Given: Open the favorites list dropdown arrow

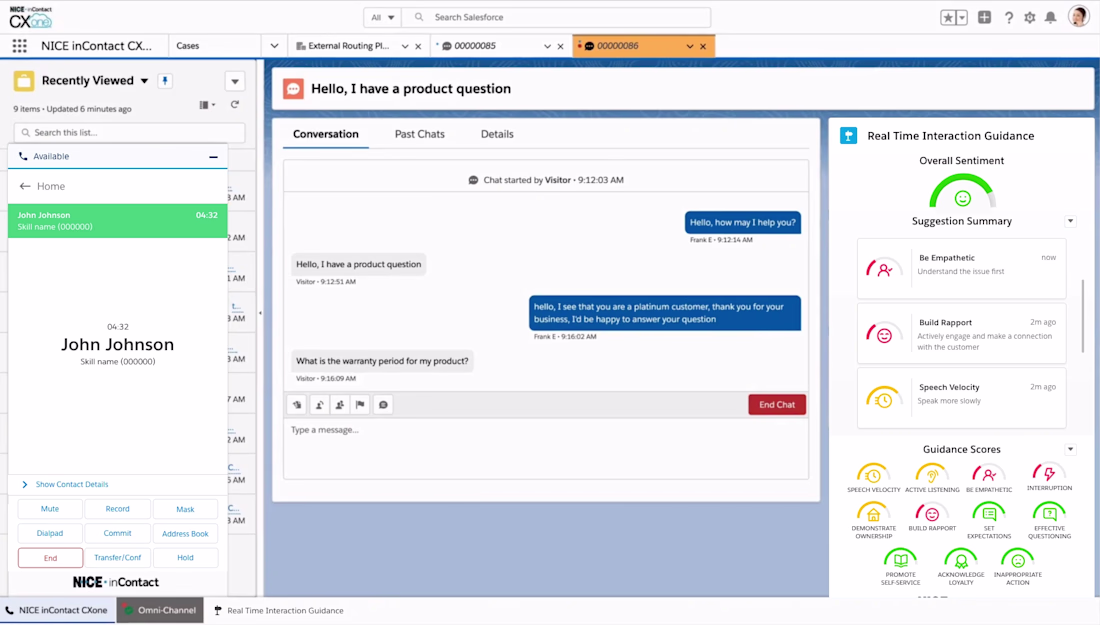Looking at the screenshot, I should tap(962, 18).
